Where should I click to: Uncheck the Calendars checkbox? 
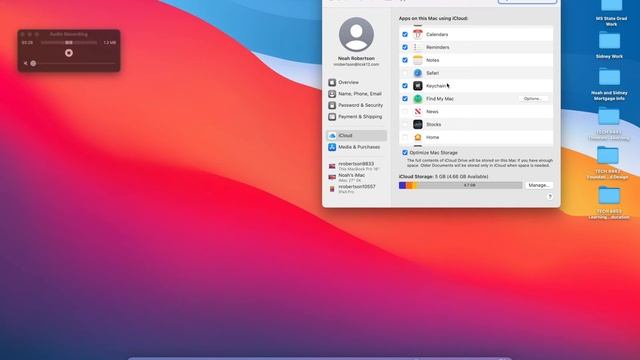click(x=405, y=35)
